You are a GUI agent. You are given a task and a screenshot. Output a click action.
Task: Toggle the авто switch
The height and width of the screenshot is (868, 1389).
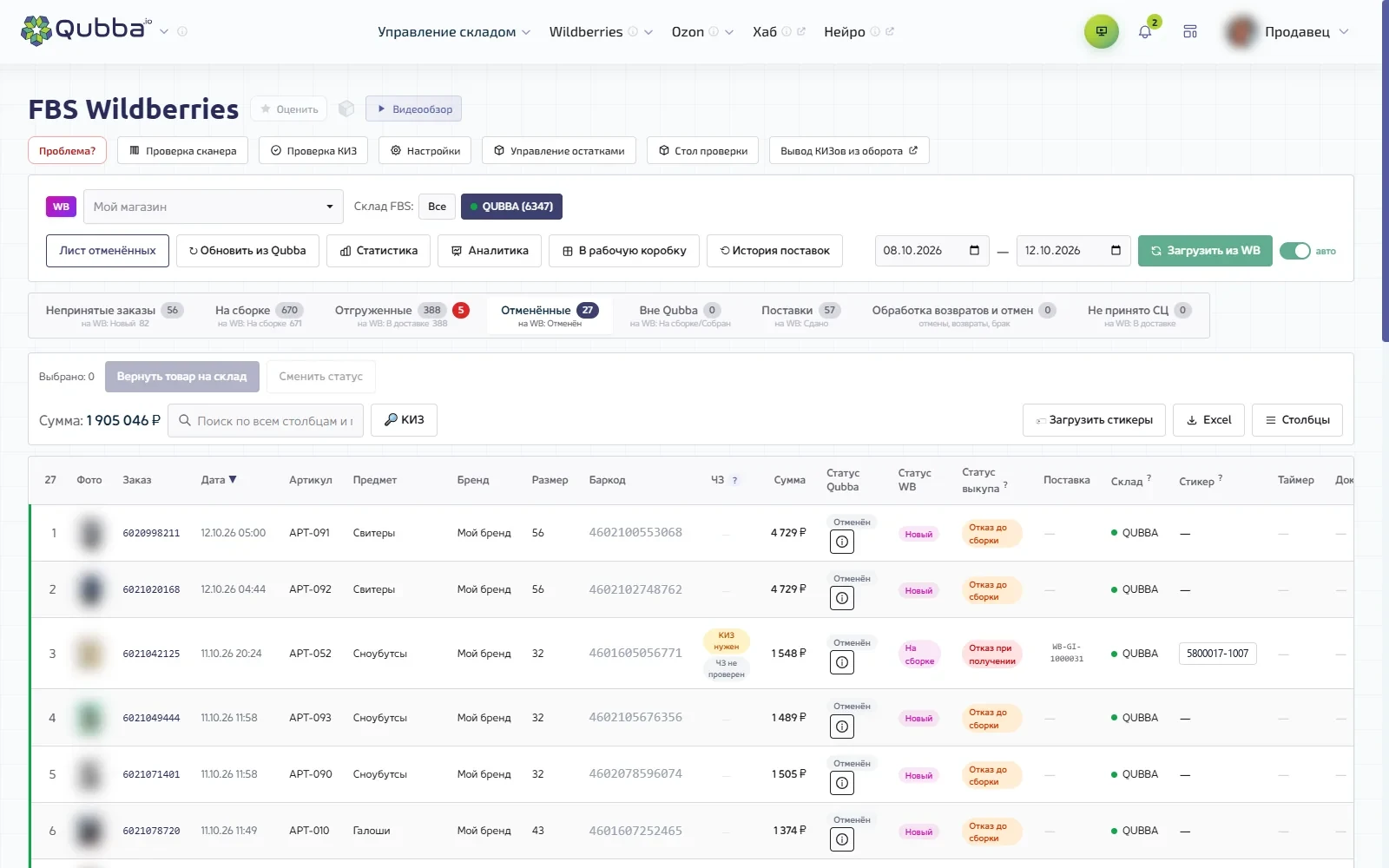click(1295, 251)
